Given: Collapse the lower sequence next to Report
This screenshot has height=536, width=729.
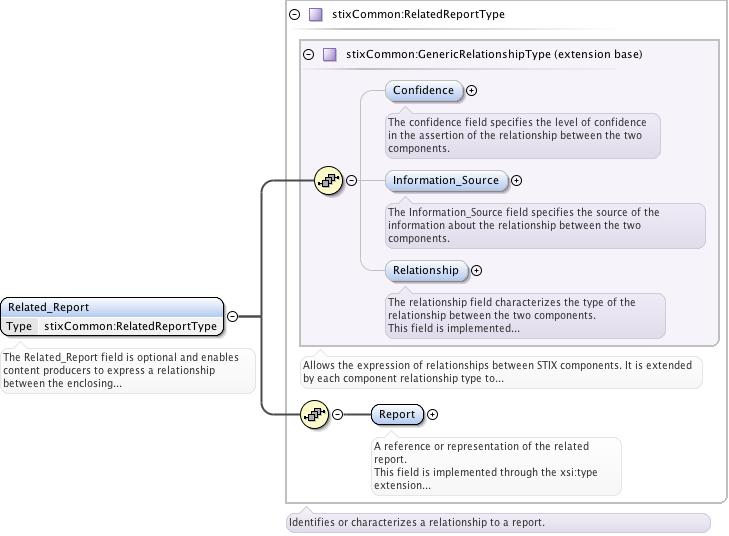Looking at the screenshot, I should pos(337,414).
